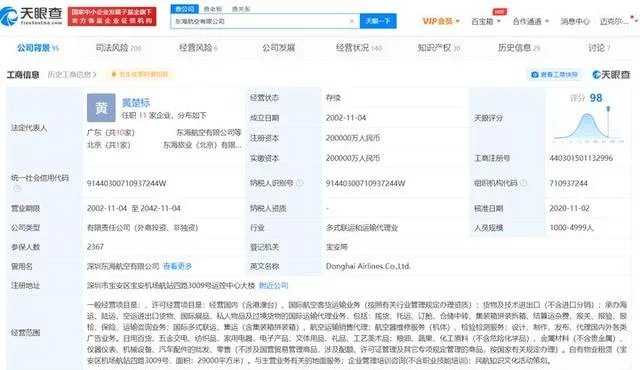Select the 核准日期 value 2020-11-02

tap(569, 208)
